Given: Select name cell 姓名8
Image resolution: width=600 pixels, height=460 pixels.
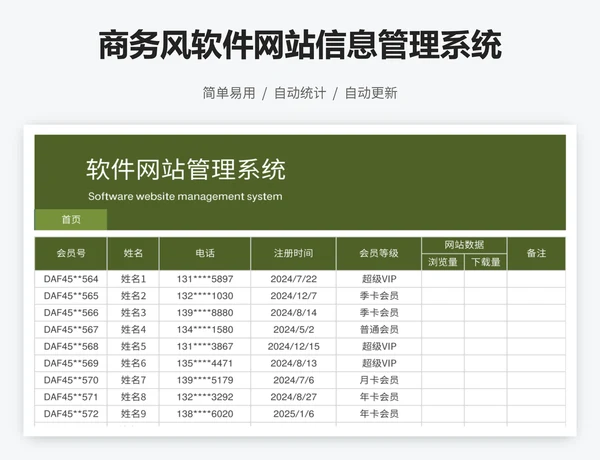Looking at the screenshot, I should [133, 397].
